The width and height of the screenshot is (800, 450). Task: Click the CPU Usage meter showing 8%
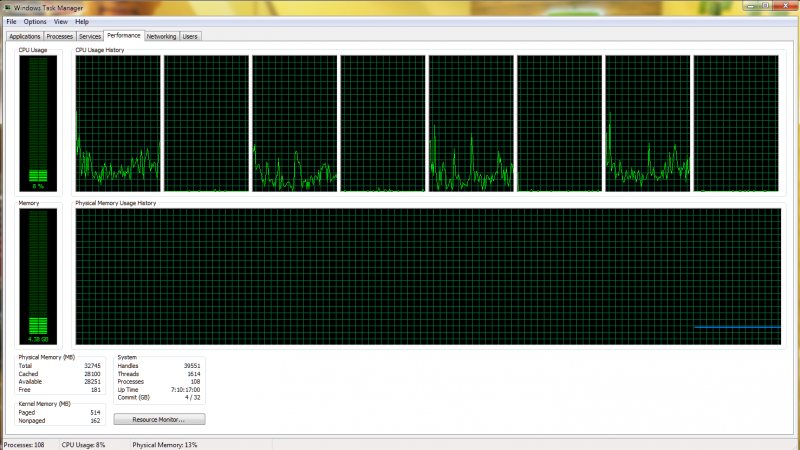pos(38,123)
